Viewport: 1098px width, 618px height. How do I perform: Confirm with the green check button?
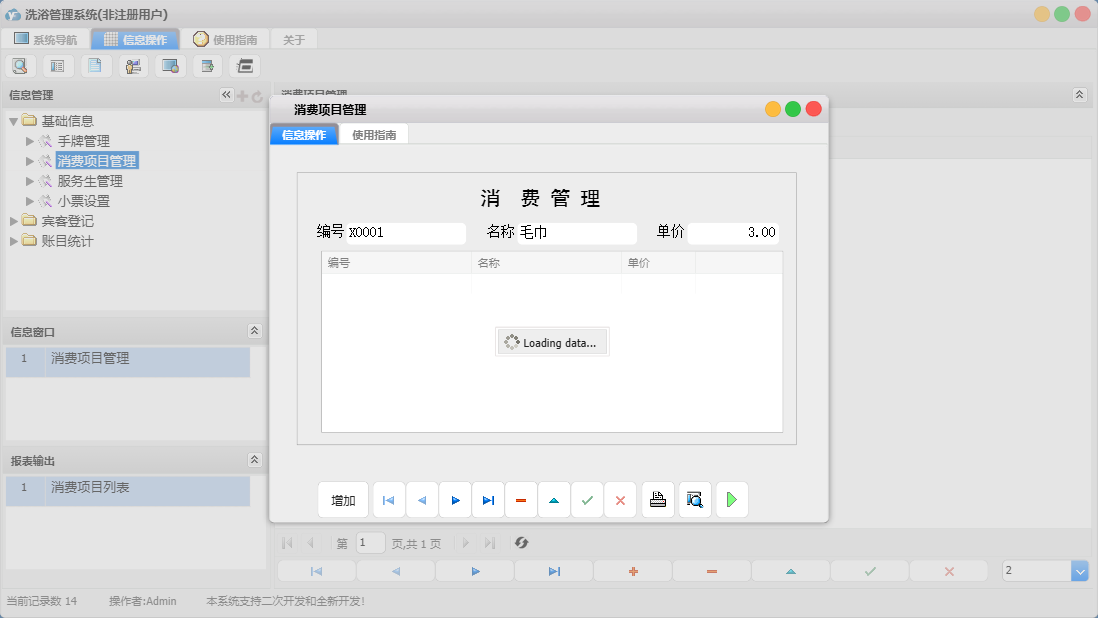(587, 499)
